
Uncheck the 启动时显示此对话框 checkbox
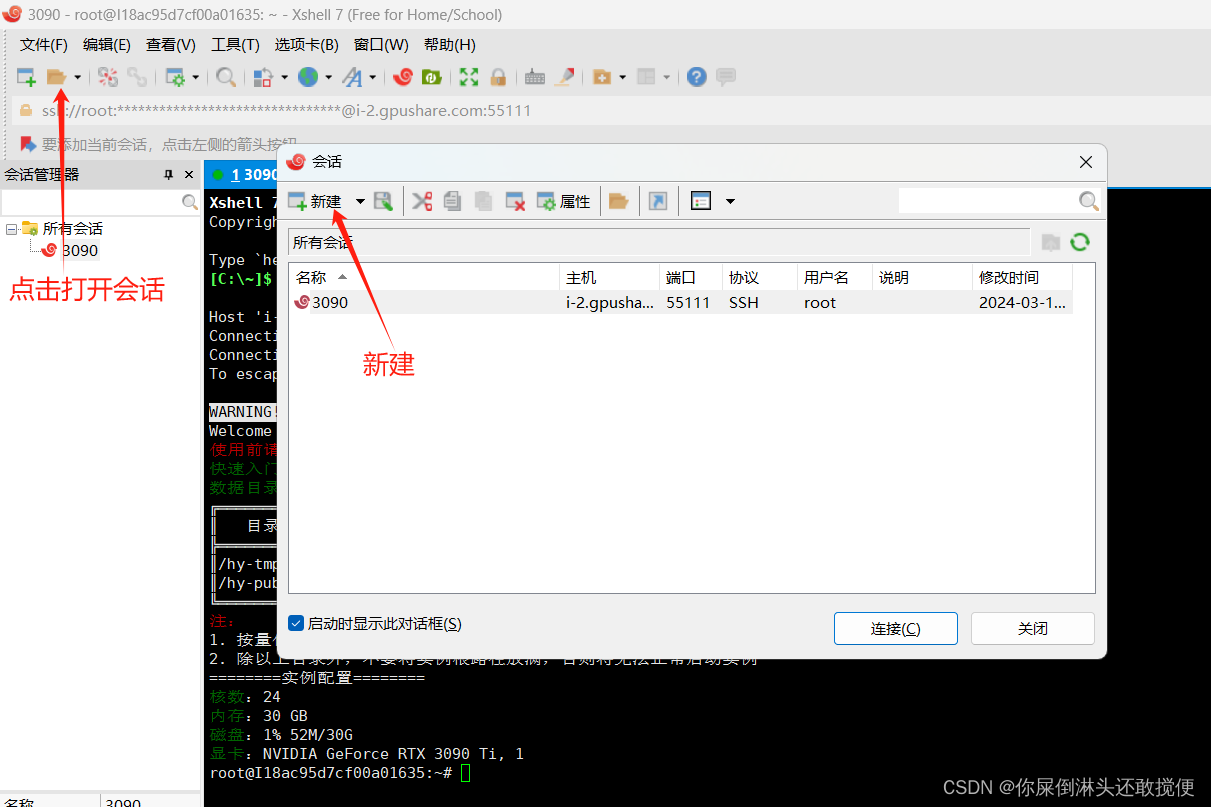(x=296, y=623)
